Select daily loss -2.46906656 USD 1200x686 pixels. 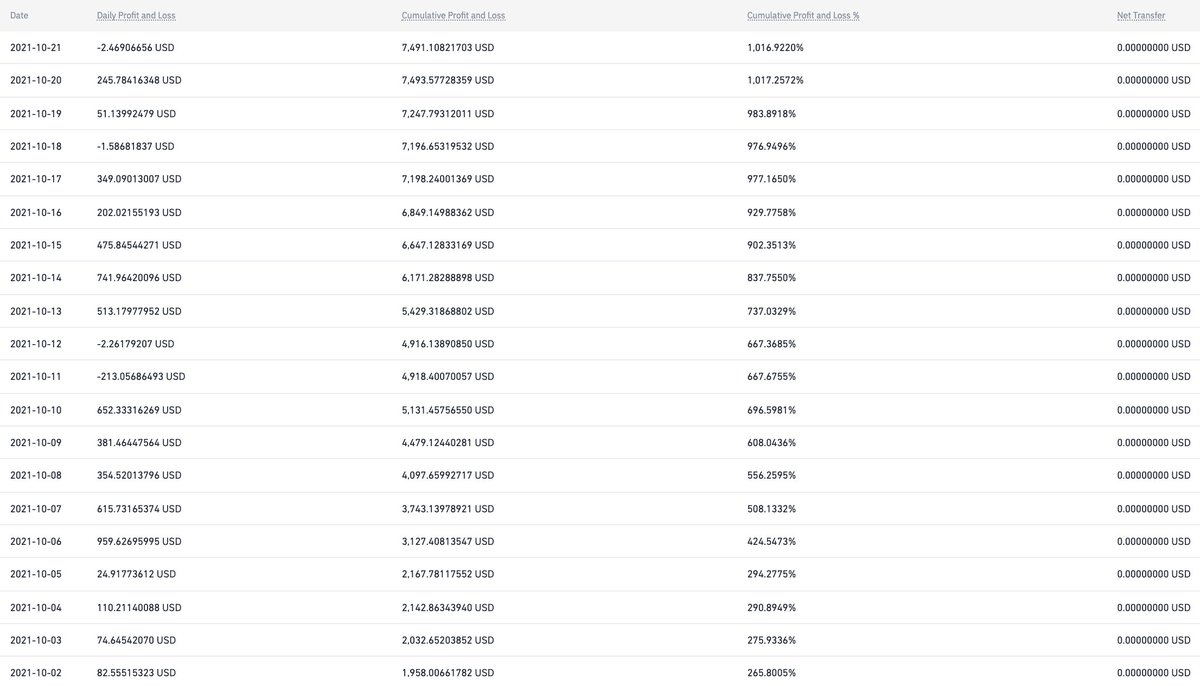tap(136, 48)
